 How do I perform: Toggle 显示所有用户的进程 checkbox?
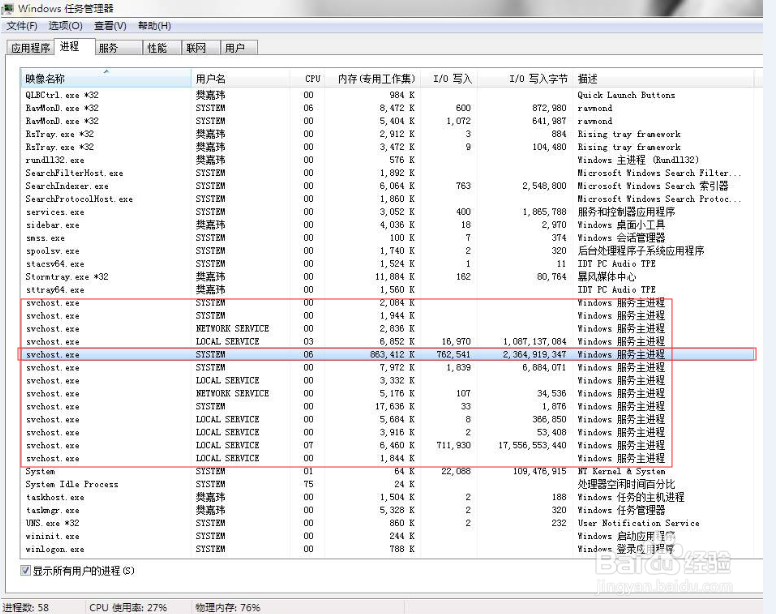click(x=26, y=570)
